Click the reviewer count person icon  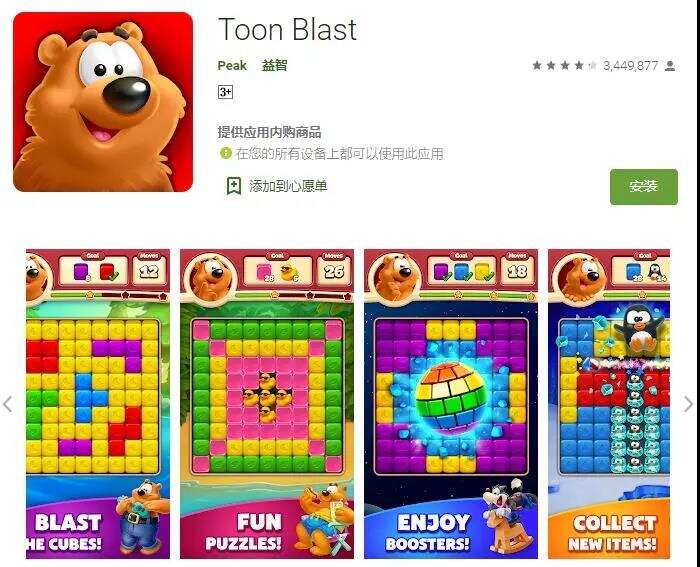point(670,66)
